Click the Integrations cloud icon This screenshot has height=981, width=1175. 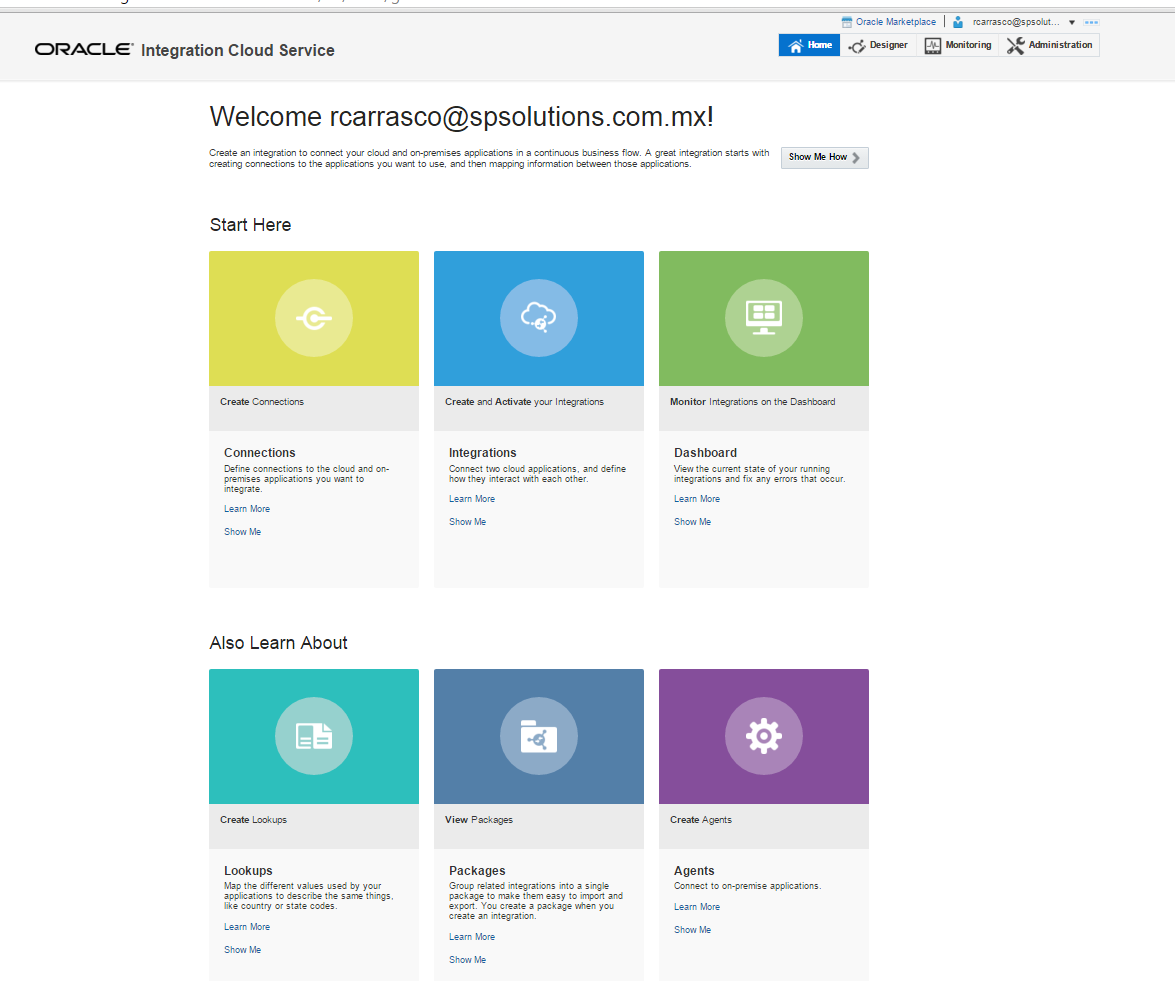539,319
